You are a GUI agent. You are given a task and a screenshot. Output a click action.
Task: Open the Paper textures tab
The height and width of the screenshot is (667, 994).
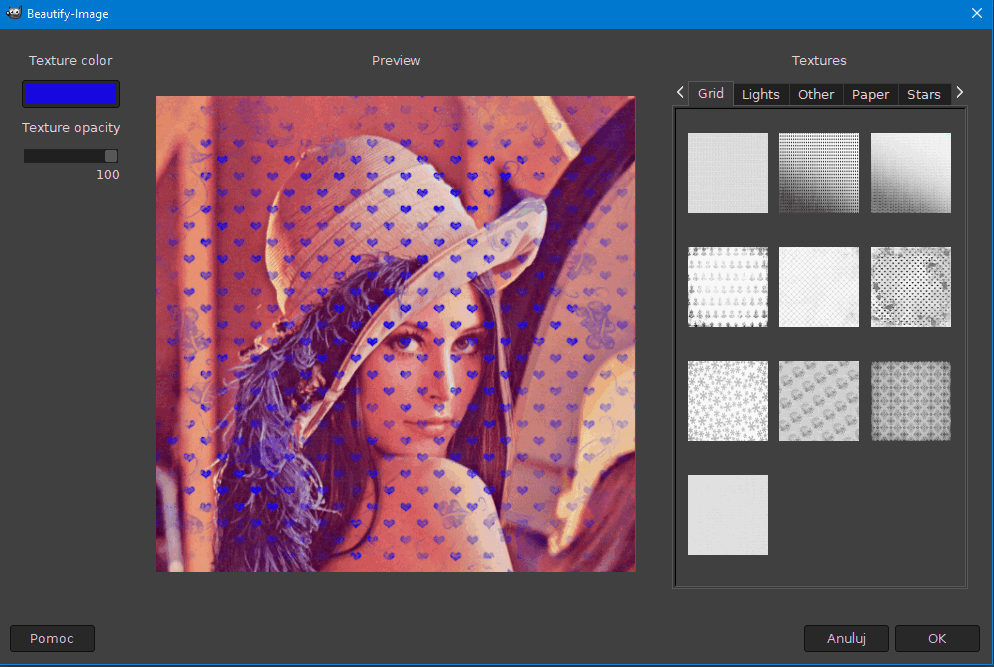click(870, 94)
